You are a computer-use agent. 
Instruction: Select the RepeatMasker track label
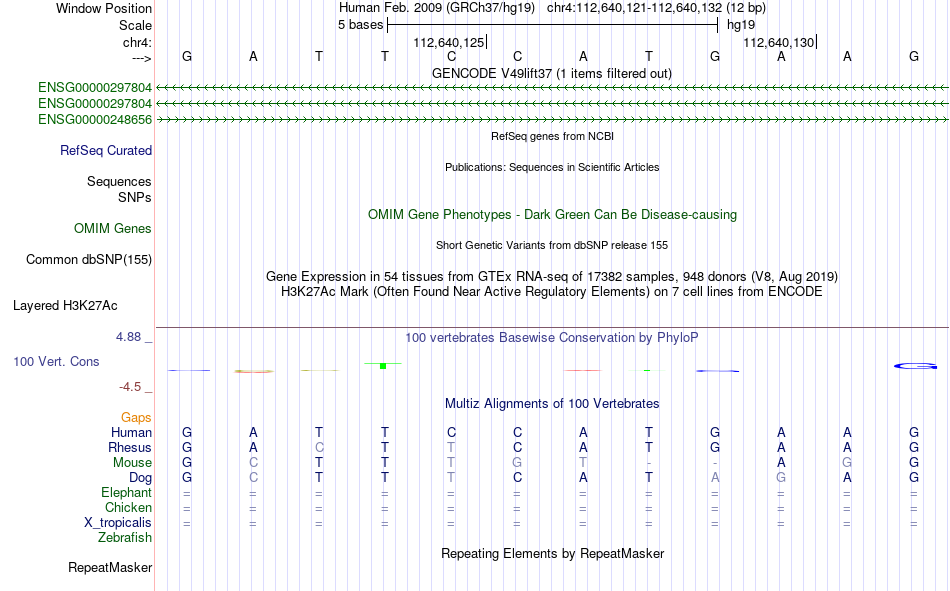coord(110,567)
